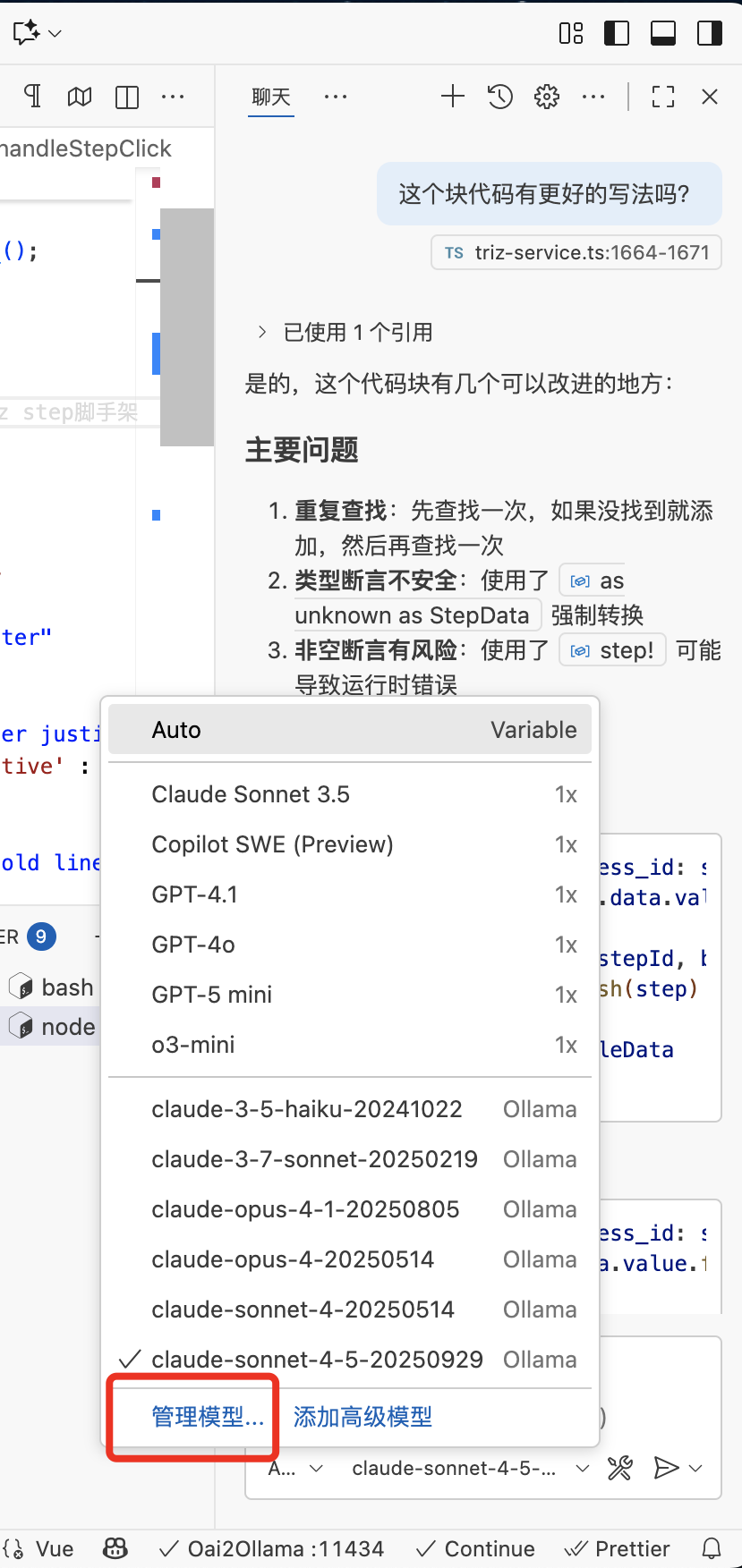Maximize the chat panel with the fullscreen icon
742x1568 pixels.
click(662, 97)
